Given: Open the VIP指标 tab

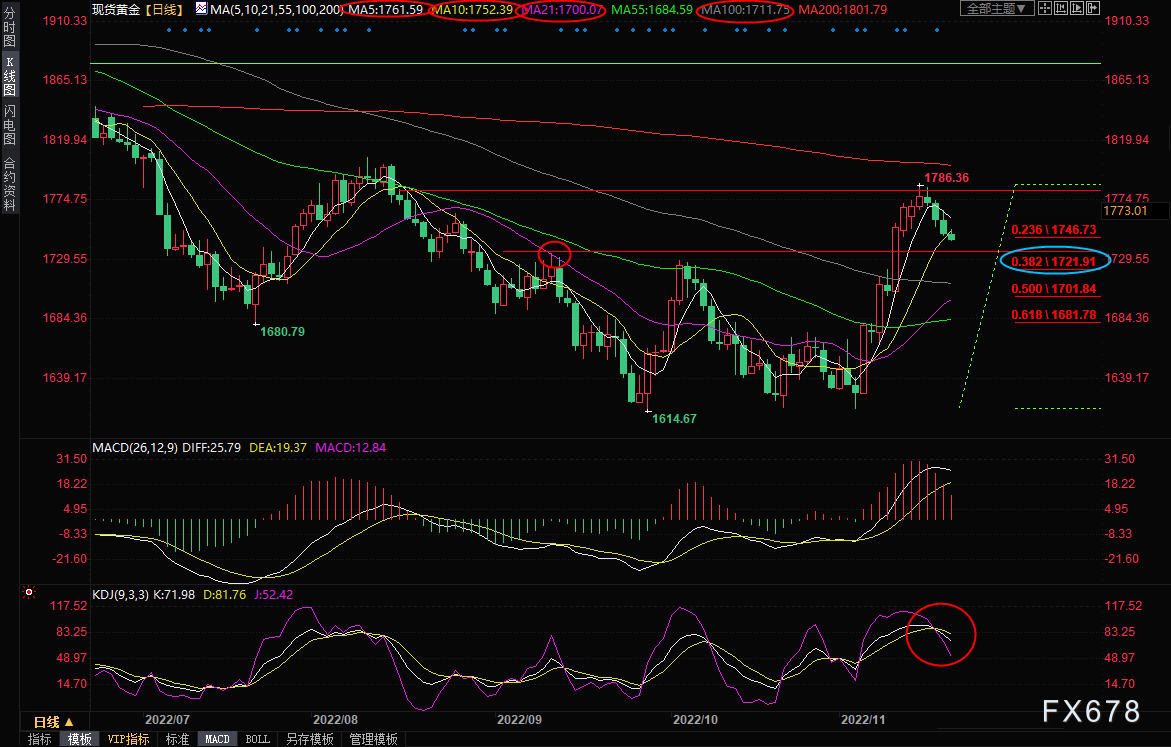Looking at the screenshot, I should point(128,739).
